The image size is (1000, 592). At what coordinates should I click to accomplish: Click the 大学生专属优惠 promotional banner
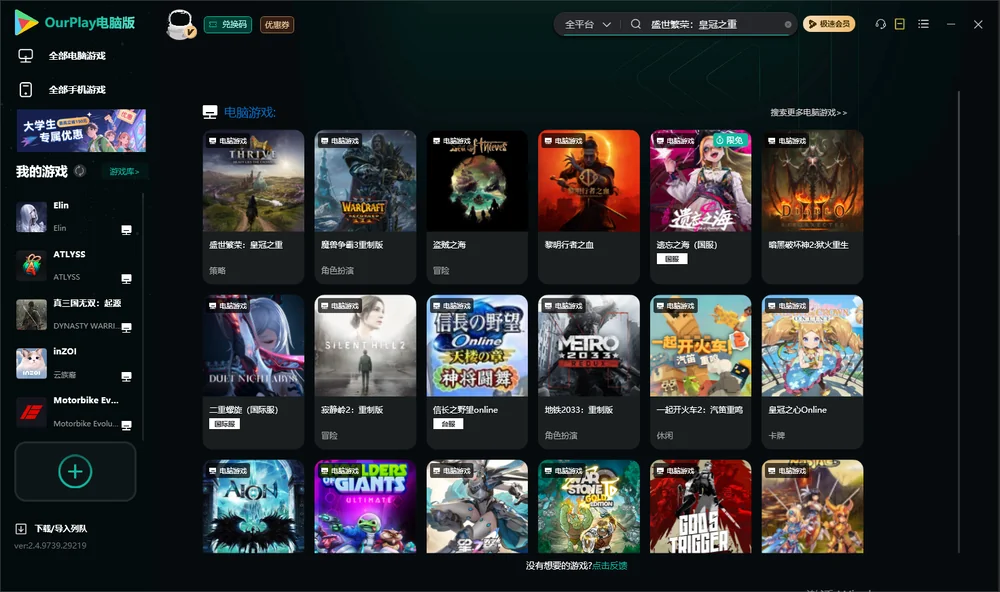click(x=81, y=131)
